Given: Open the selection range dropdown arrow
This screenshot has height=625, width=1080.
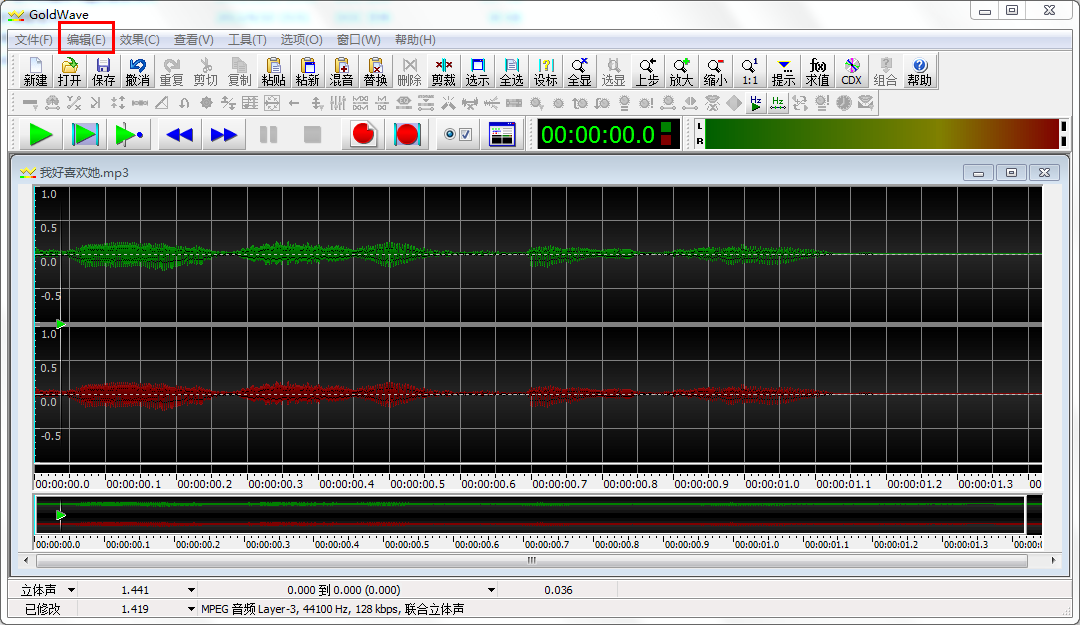Looking at the screenshot, I should 491,590.
